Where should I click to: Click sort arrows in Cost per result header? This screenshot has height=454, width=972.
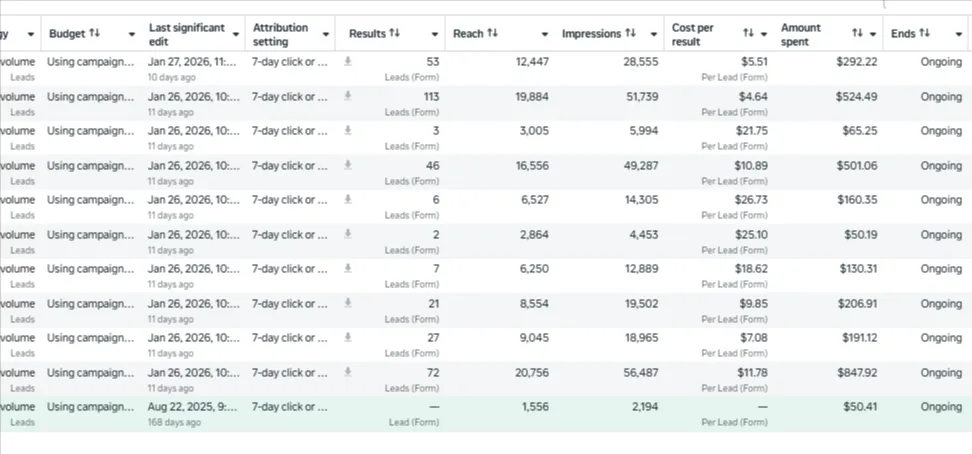pos(748,34)
